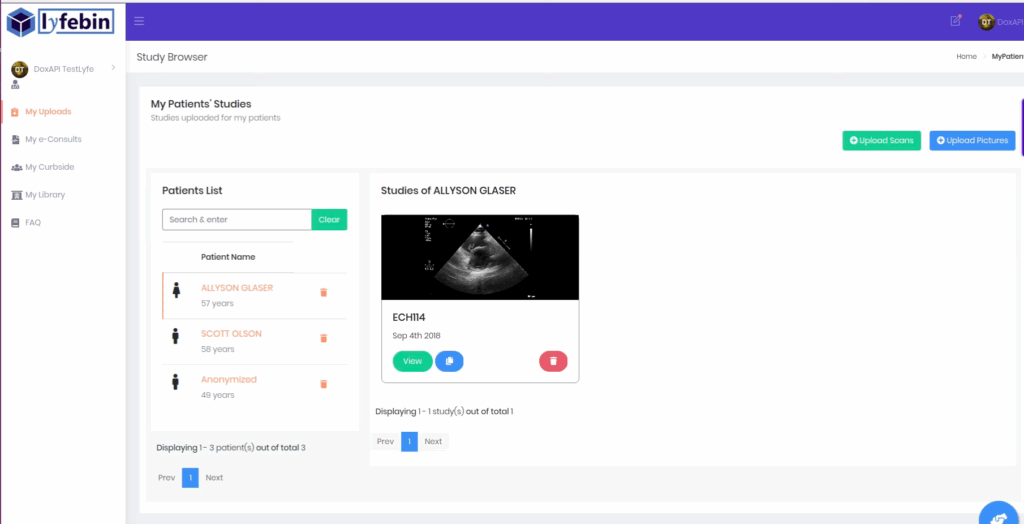Expand the DoxAPI TestLyfe profile chevron
Viewport: 1024px width, 524px height.
click(x=113, y=67)
